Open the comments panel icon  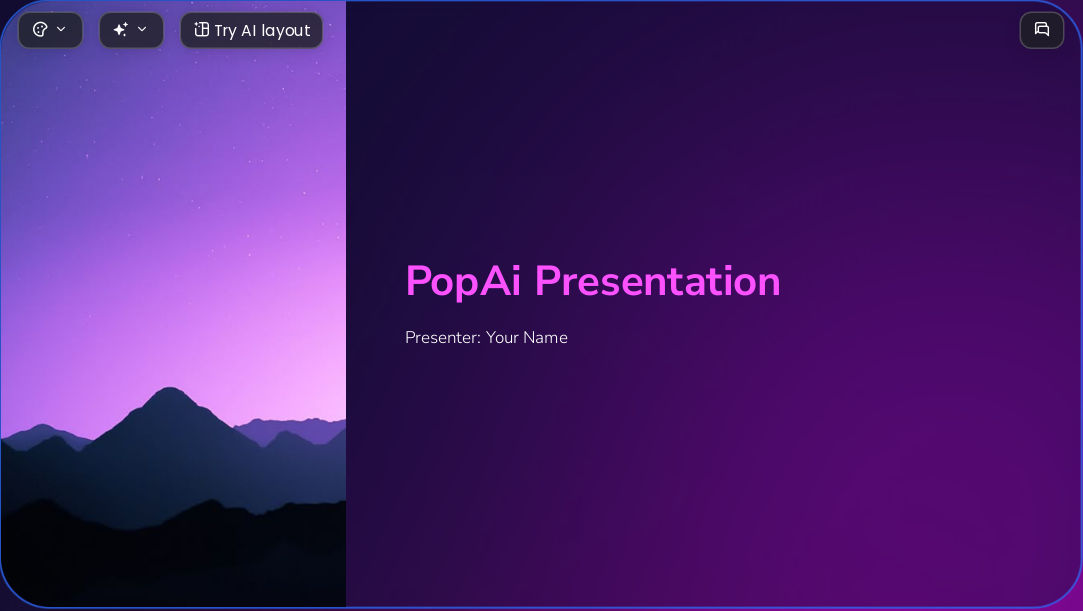pos(1042,30)
